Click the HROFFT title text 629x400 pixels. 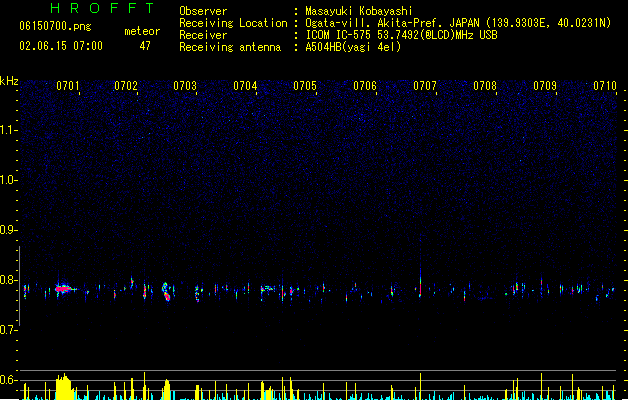(x=102, y=8)
